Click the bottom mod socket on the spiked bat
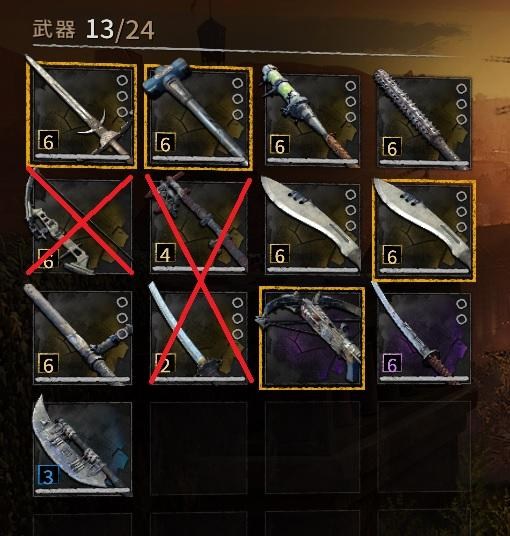This screenshot has width=510, height=536. click(x=461, y=119)
